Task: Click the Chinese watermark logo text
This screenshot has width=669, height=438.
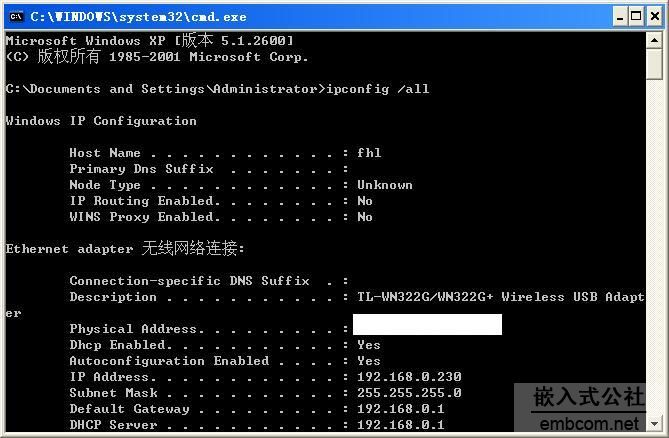Action: (589, 396)
